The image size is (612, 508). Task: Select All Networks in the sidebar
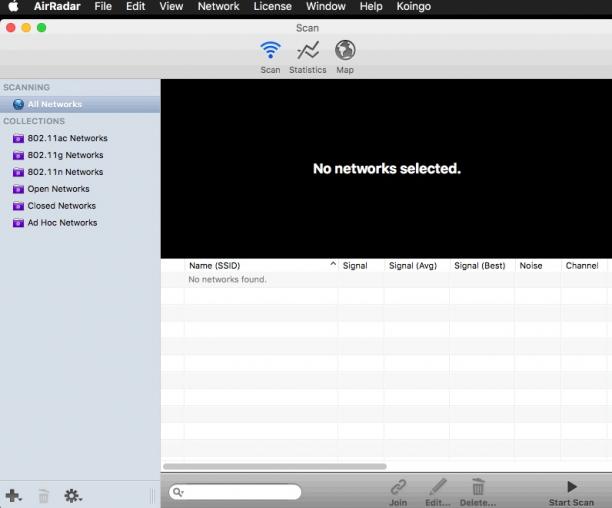pos(80,105)
